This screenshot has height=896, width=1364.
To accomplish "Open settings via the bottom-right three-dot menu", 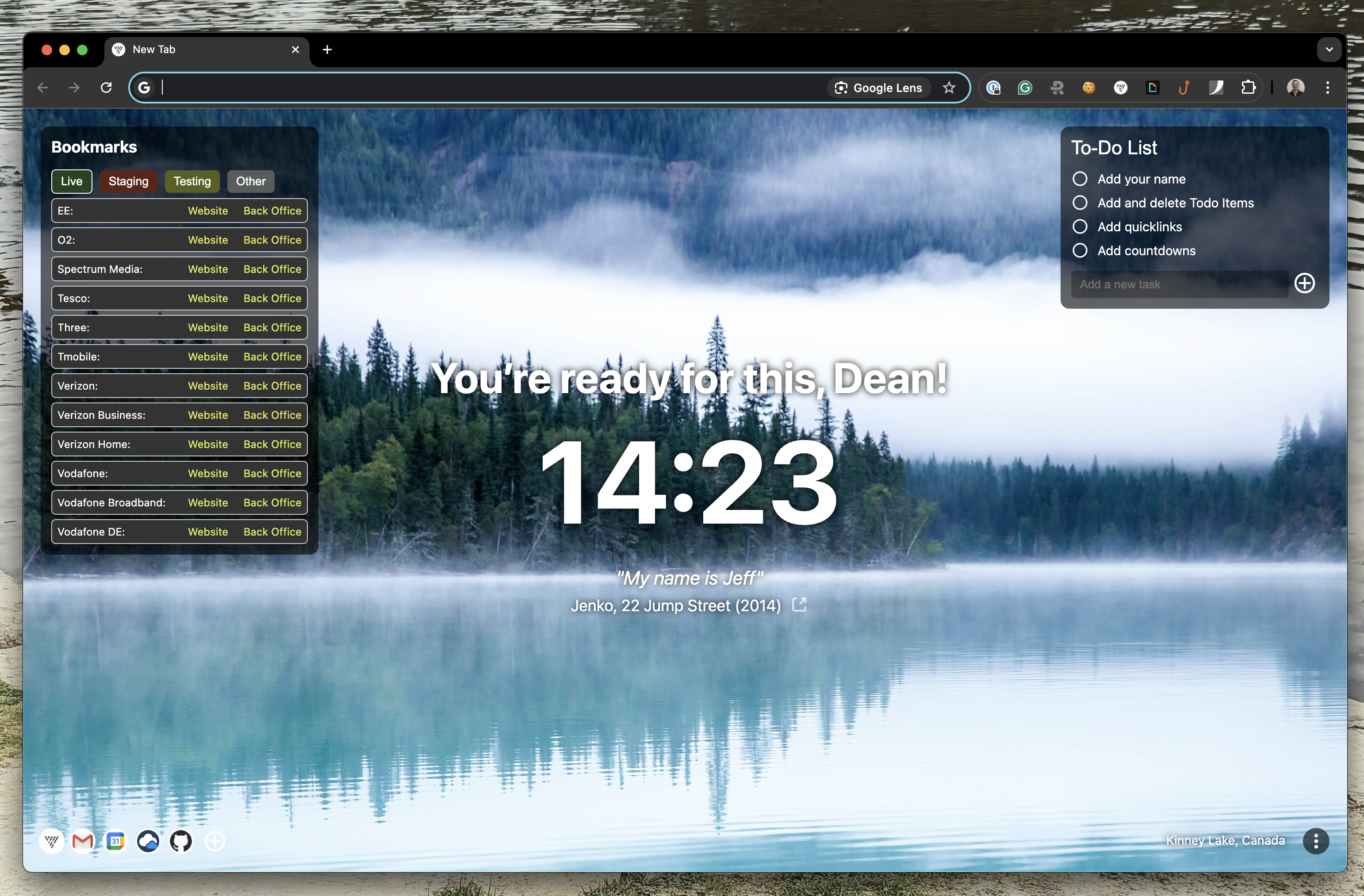I will pos(1315,841).
